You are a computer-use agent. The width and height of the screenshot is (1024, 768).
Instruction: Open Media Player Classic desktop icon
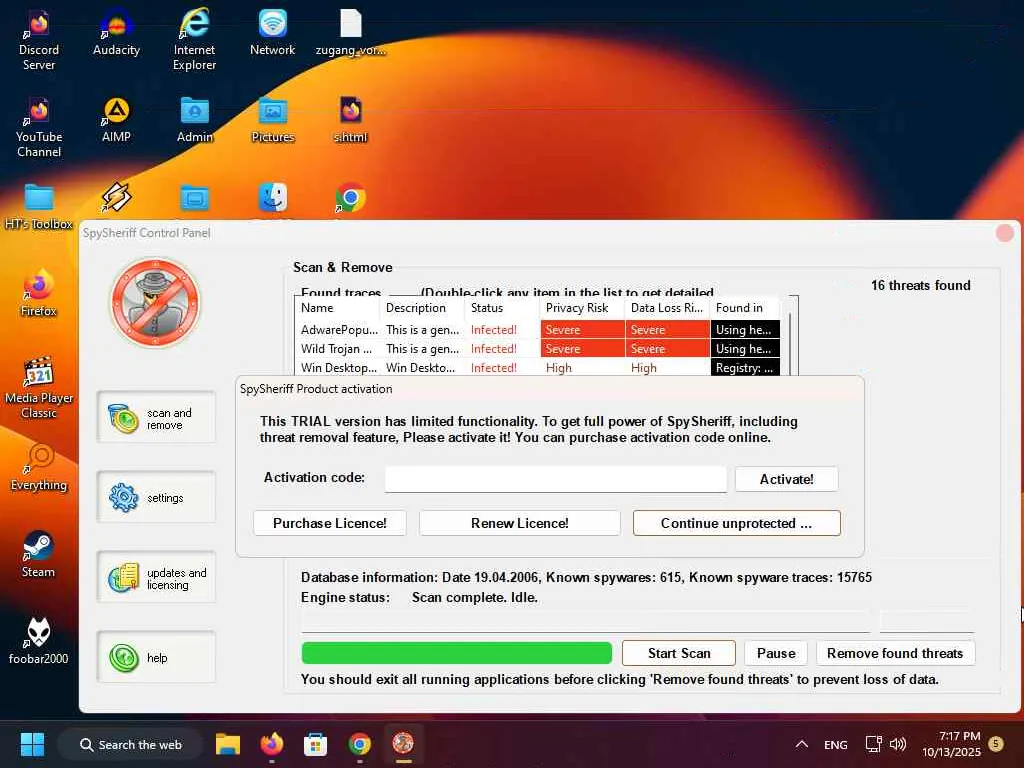coord(39,388)
